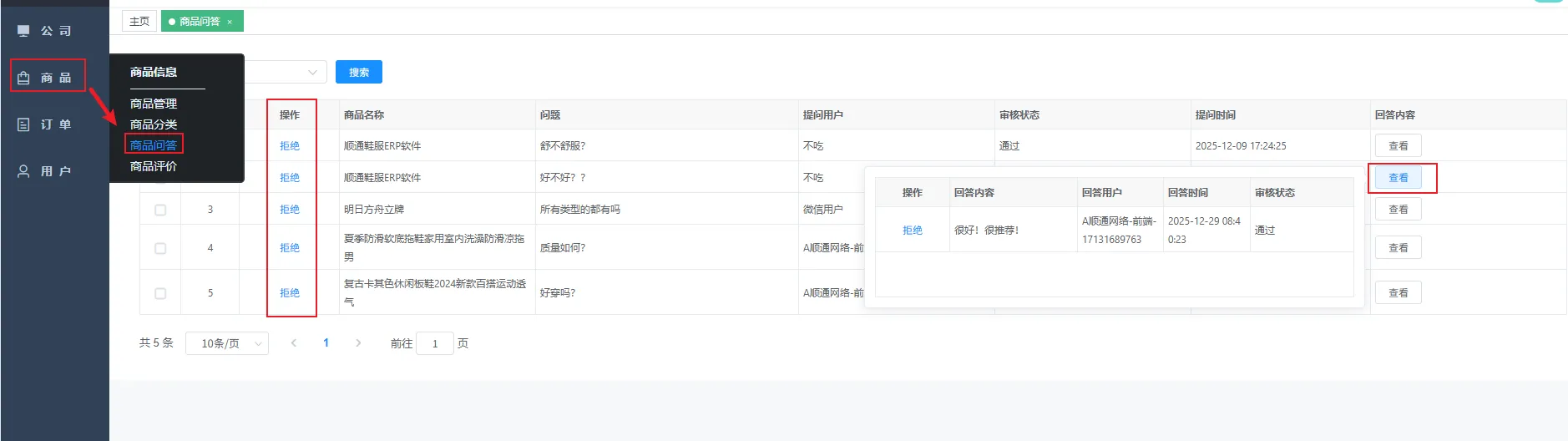This screenshot has height=441, width=1568.
Task: Tick the checkbox for row 3
Action: (x=160, y=210)
